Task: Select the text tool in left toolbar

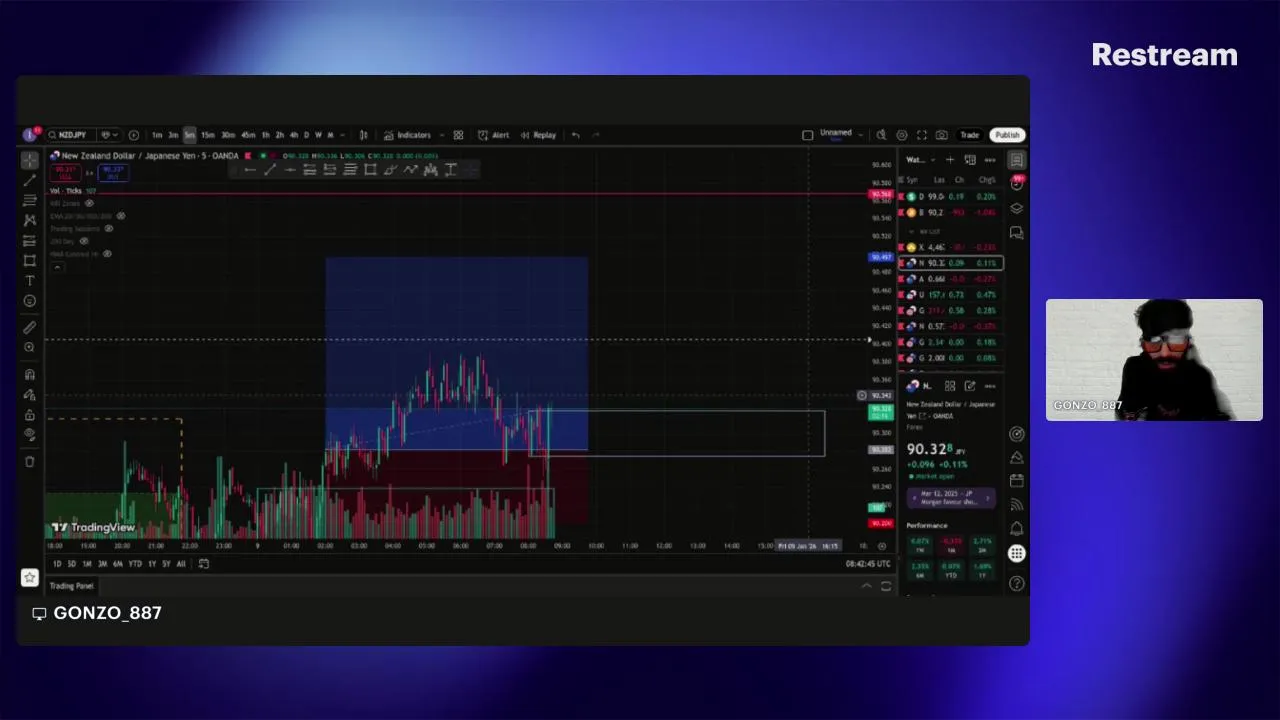Action: pos(29,281)
